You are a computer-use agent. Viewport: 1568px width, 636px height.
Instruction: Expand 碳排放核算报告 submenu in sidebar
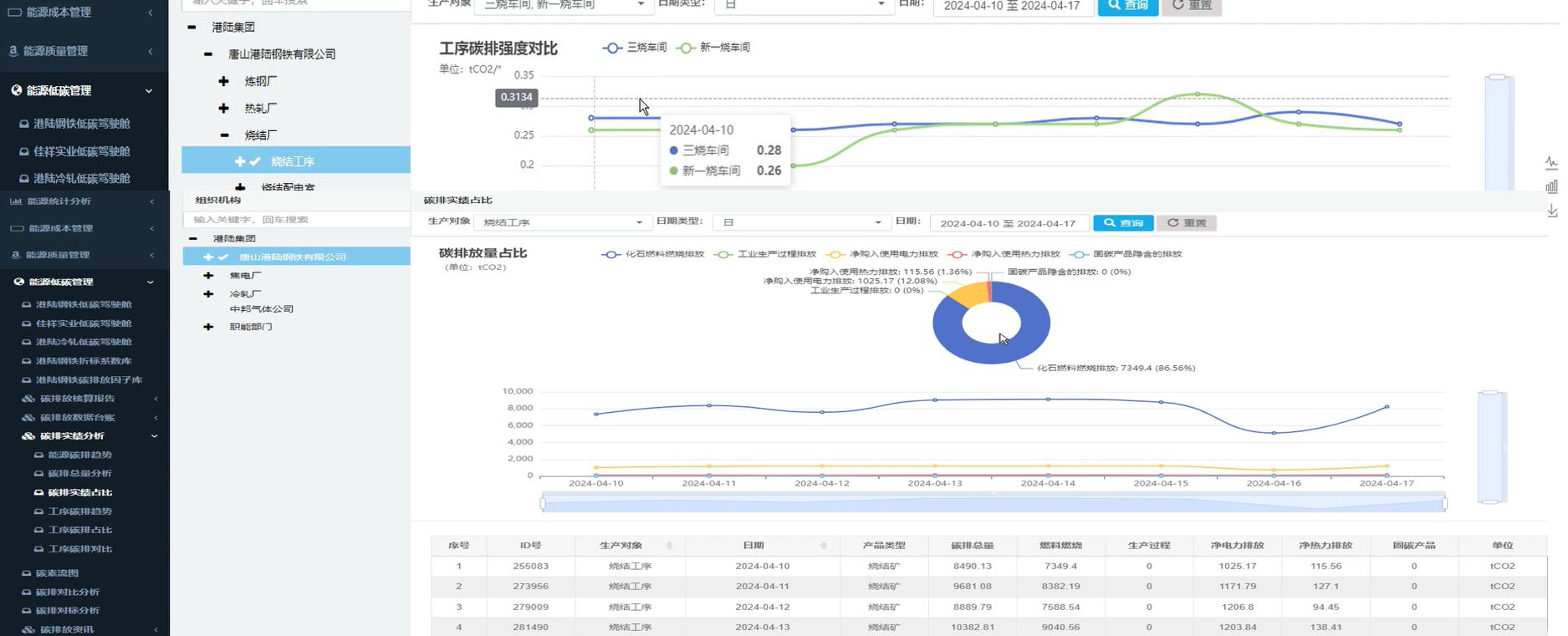pos(77,399)
